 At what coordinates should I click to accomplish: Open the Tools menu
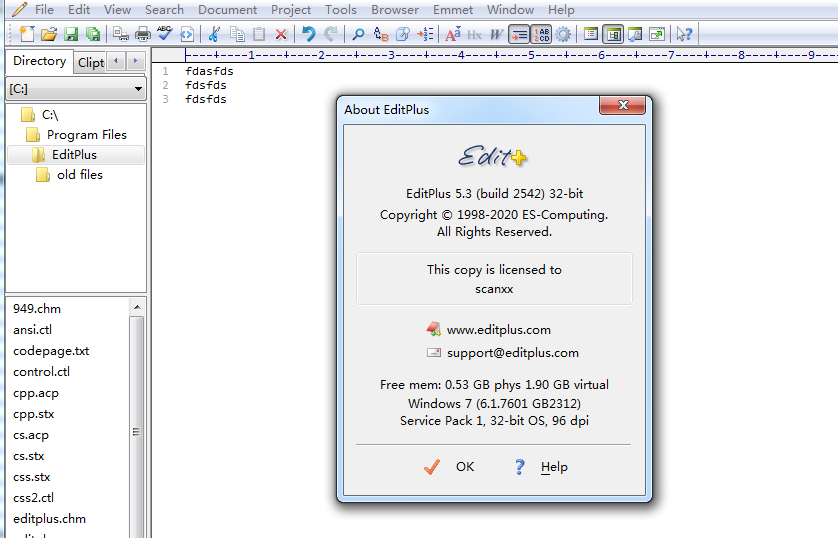[x=340, y=10]
